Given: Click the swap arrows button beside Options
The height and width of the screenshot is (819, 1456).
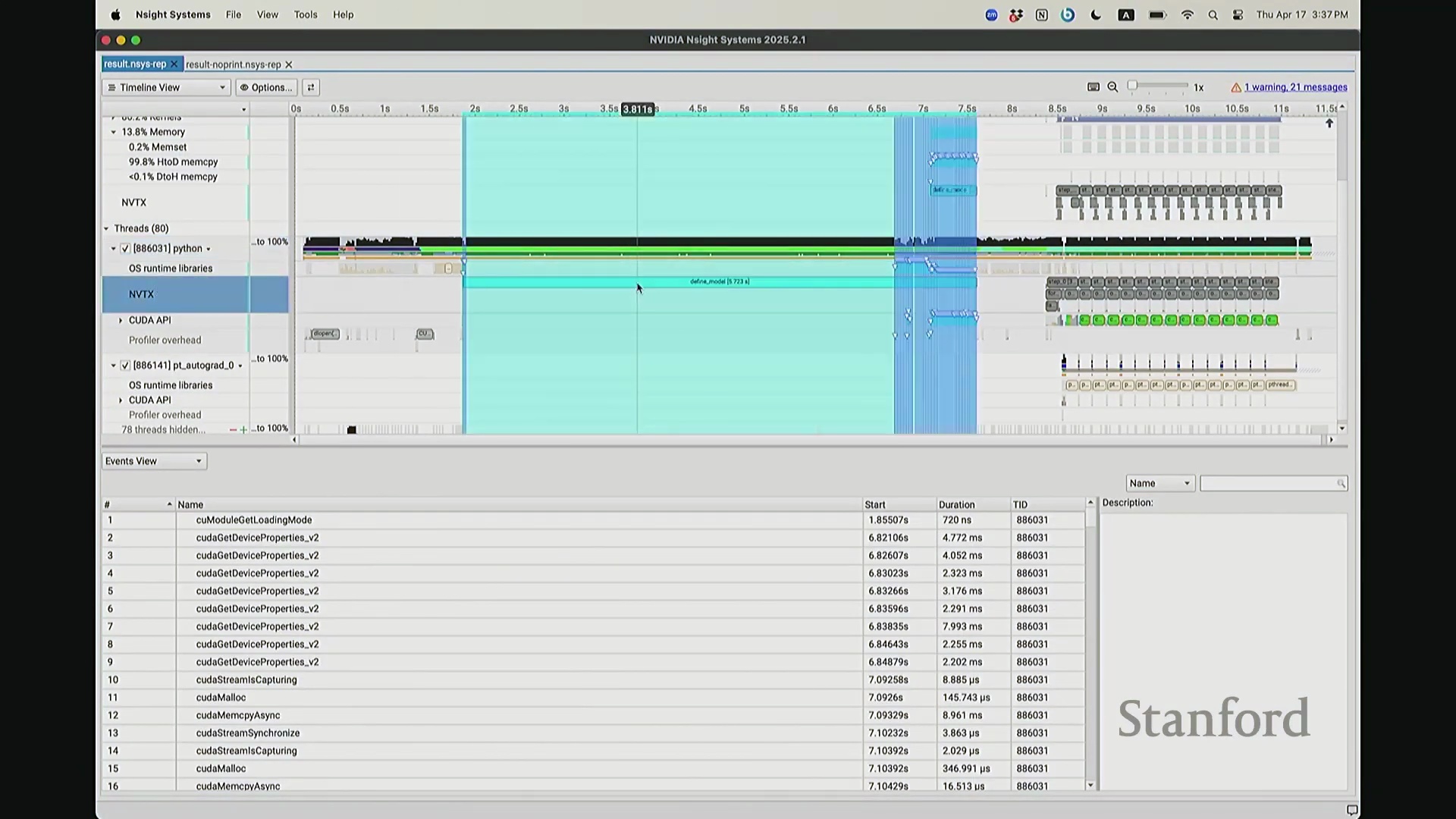Looking at the screenshot, I should pos(310,87).
